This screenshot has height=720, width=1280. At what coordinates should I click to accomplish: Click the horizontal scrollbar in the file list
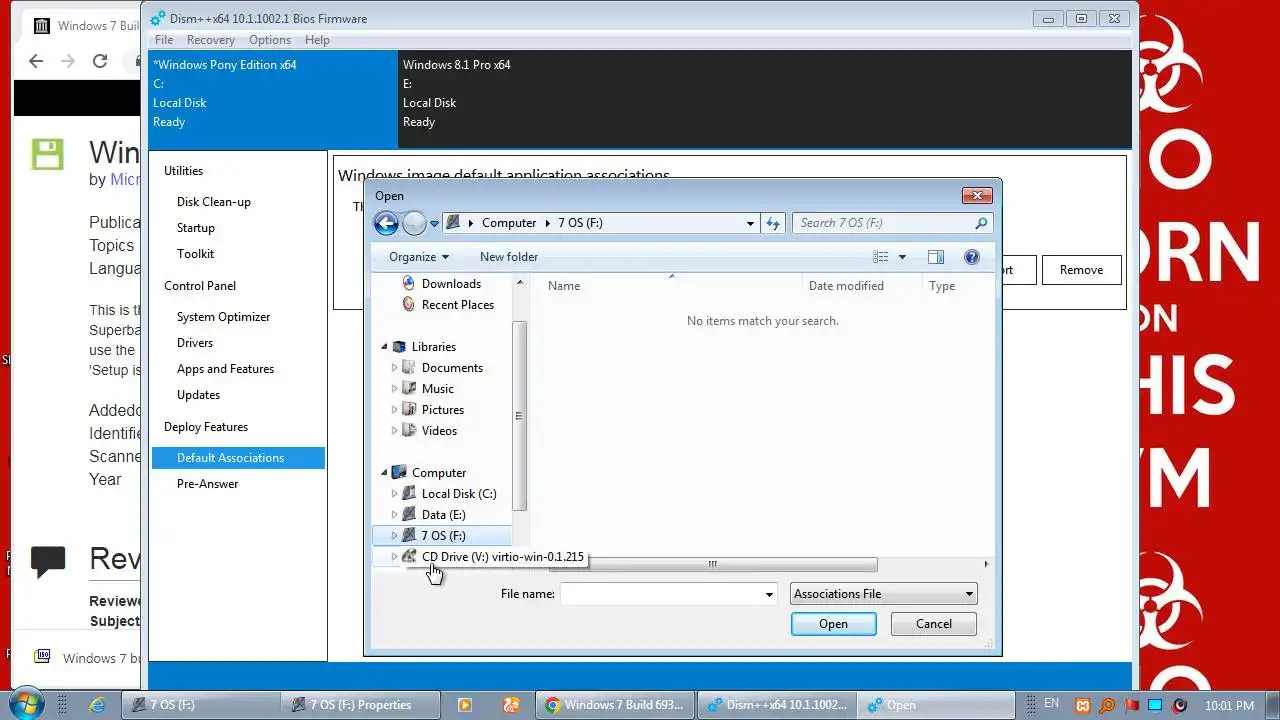(712, 564)
